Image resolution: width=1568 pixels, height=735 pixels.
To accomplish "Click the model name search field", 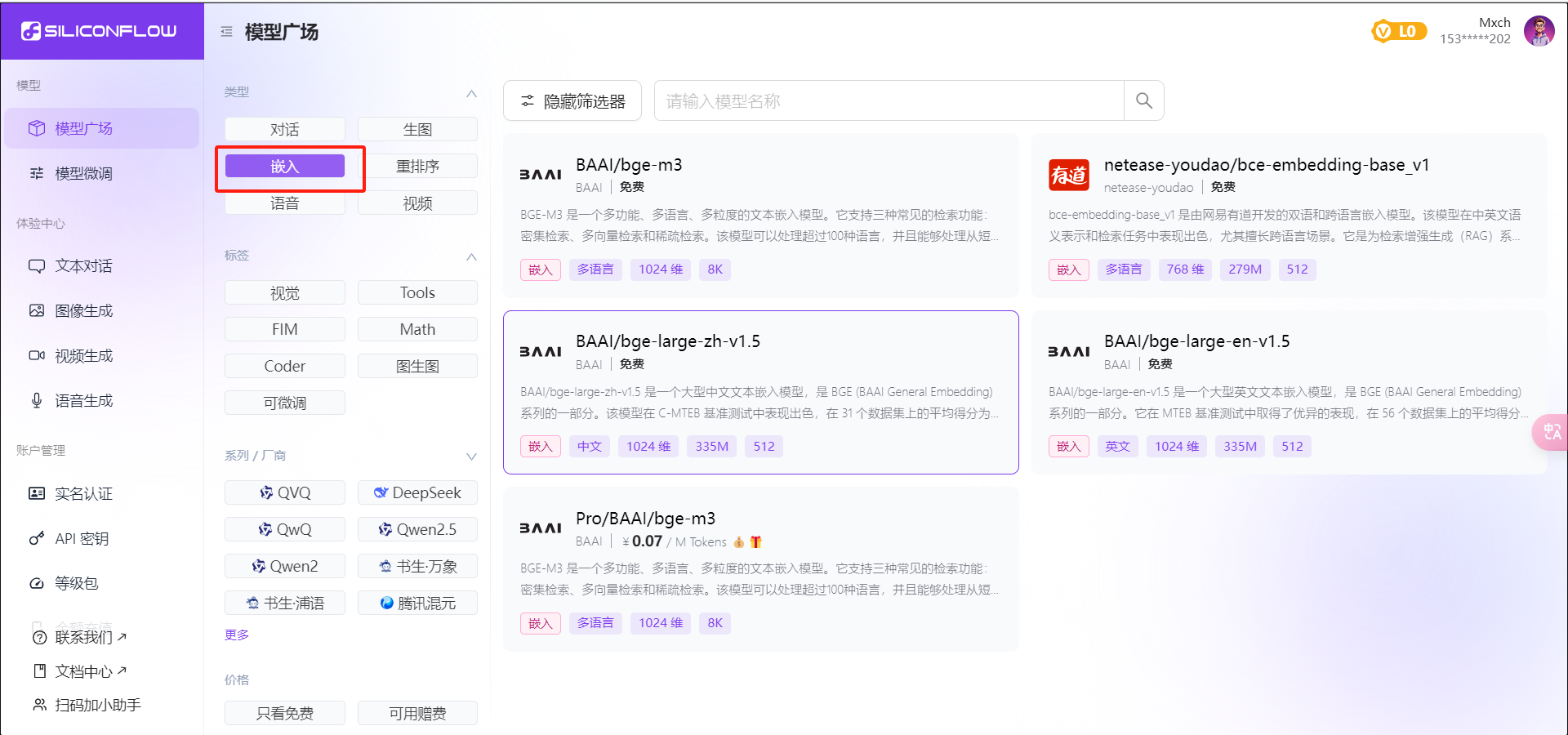I will tap(889, 100).
